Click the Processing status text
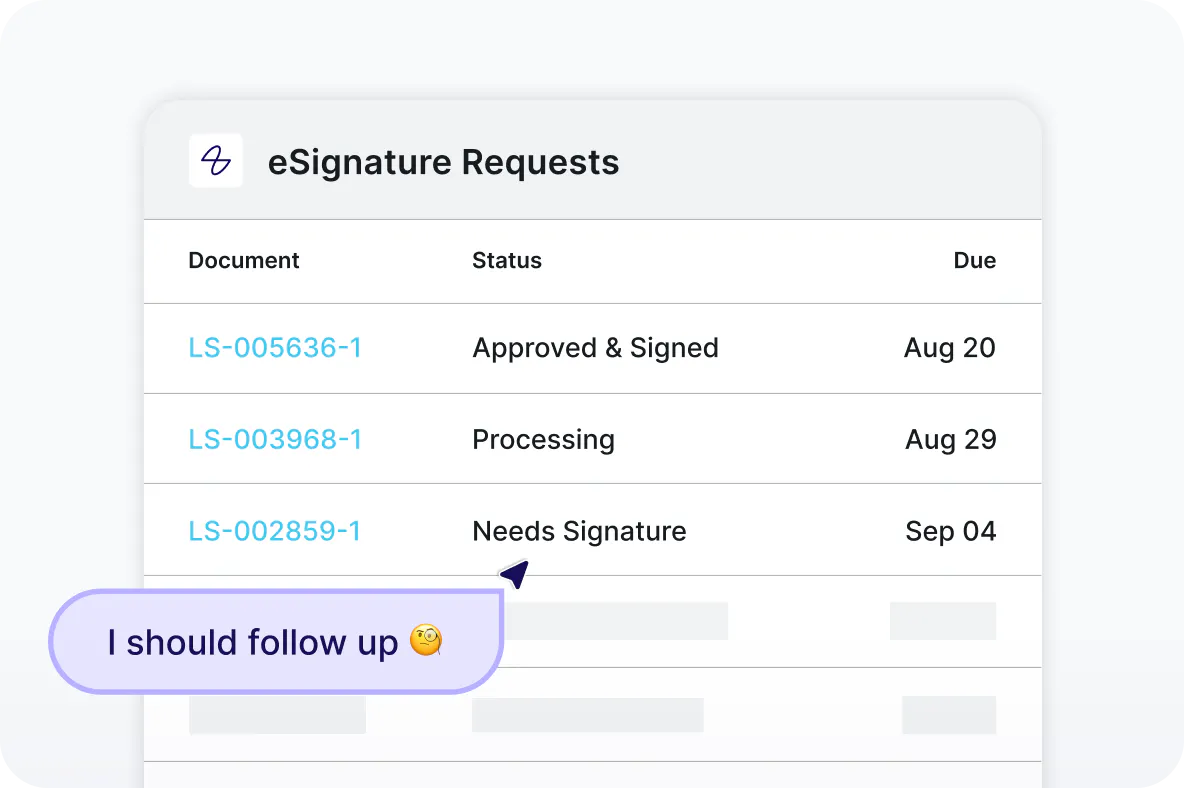The width and height of the screenshot is (1184, 788). pos(543,440)
